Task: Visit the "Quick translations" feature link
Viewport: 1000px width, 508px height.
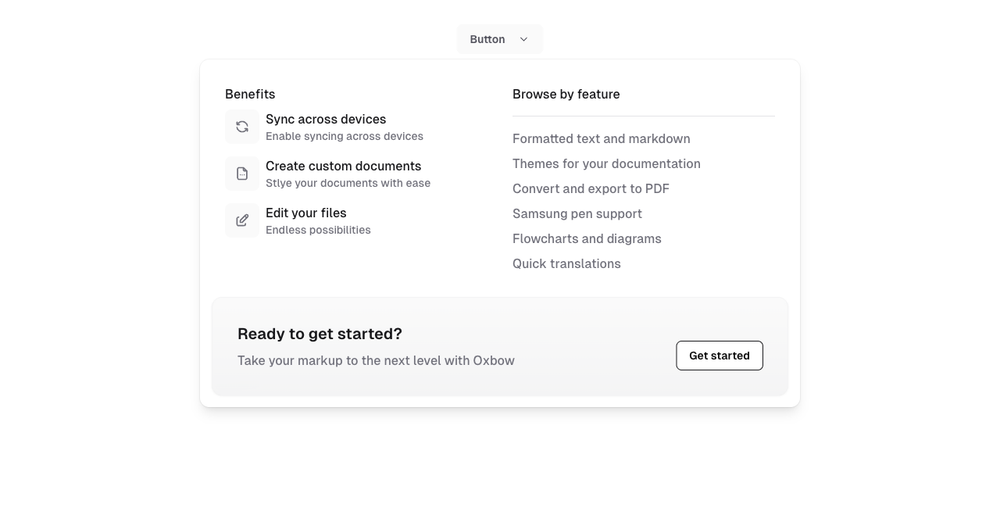Action: 566,264
